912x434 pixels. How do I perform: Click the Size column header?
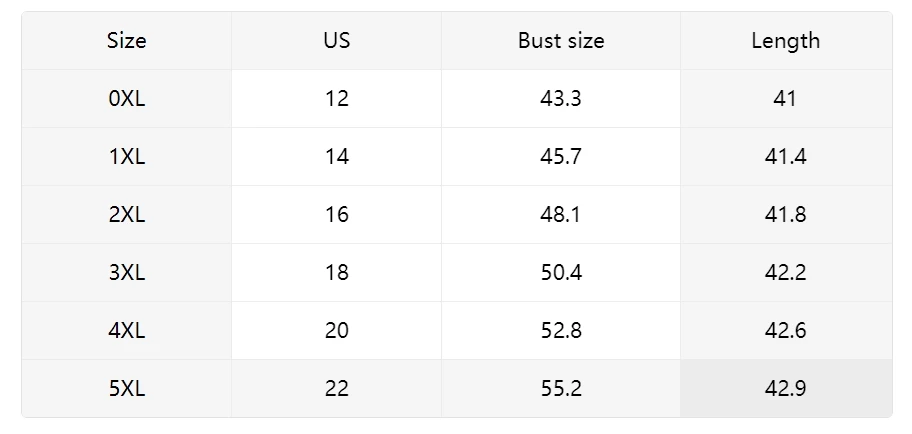[x=127, y=41]
